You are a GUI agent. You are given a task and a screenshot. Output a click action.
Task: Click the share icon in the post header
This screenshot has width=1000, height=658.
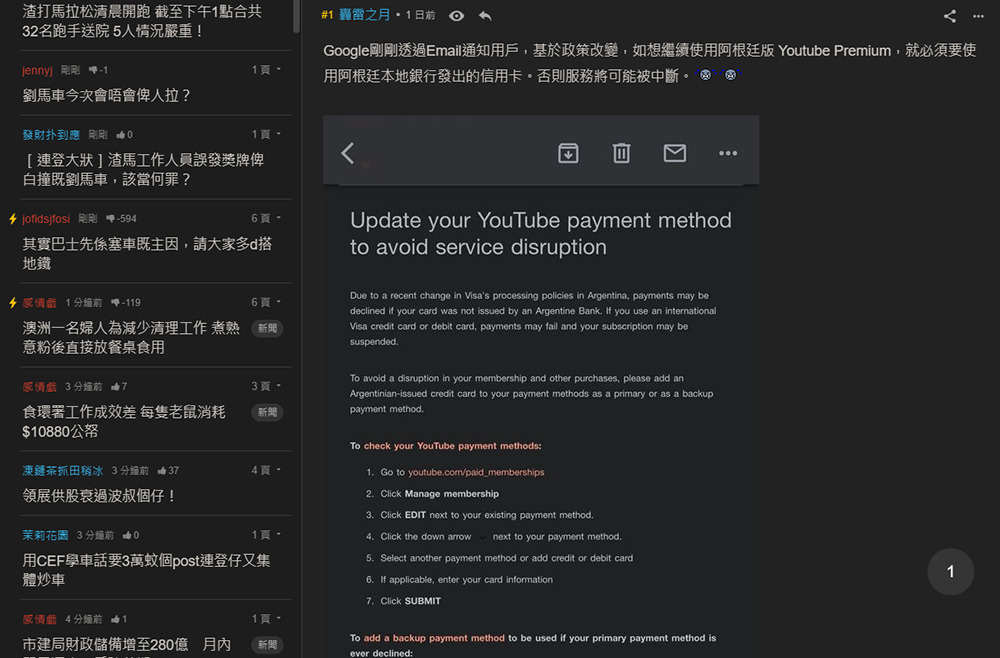950,16
